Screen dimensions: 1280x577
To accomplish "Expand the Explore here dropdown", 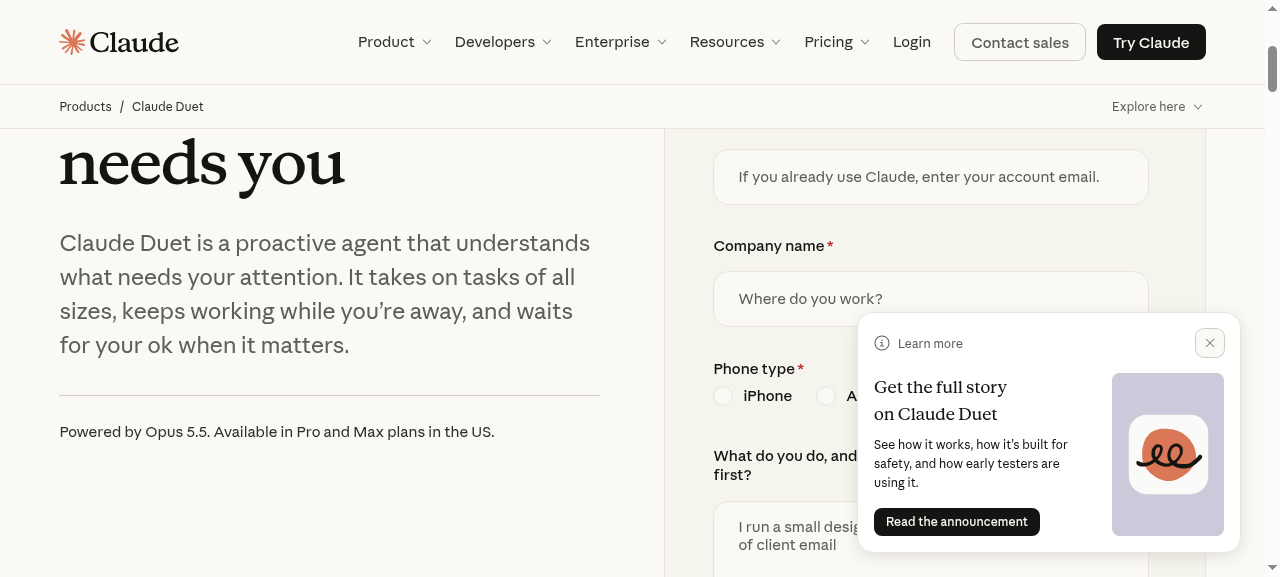I will [x=1157, y=107].
